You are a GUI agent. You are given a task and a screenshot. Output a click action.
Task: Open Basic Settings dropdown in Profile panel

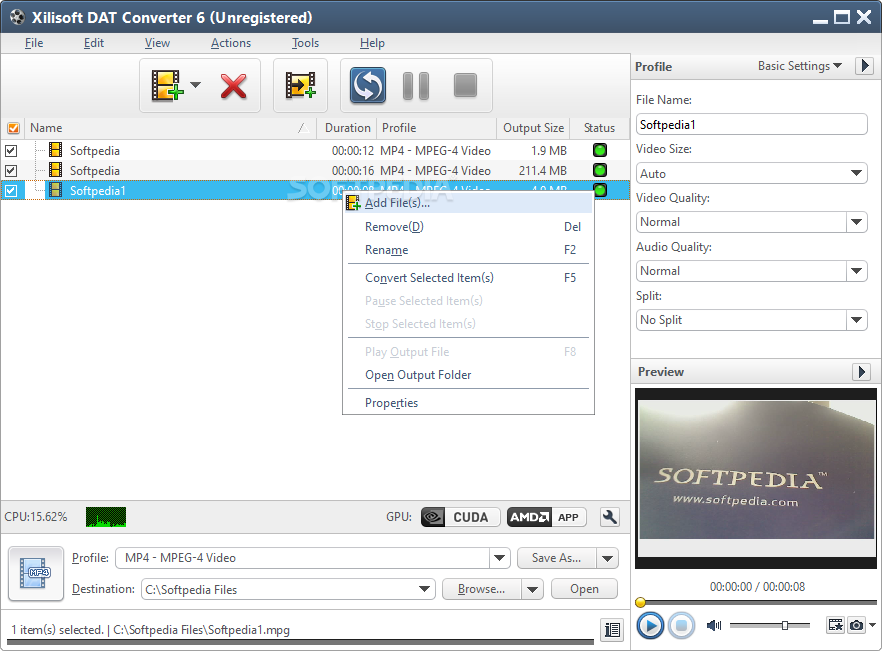tap(800, 66)
